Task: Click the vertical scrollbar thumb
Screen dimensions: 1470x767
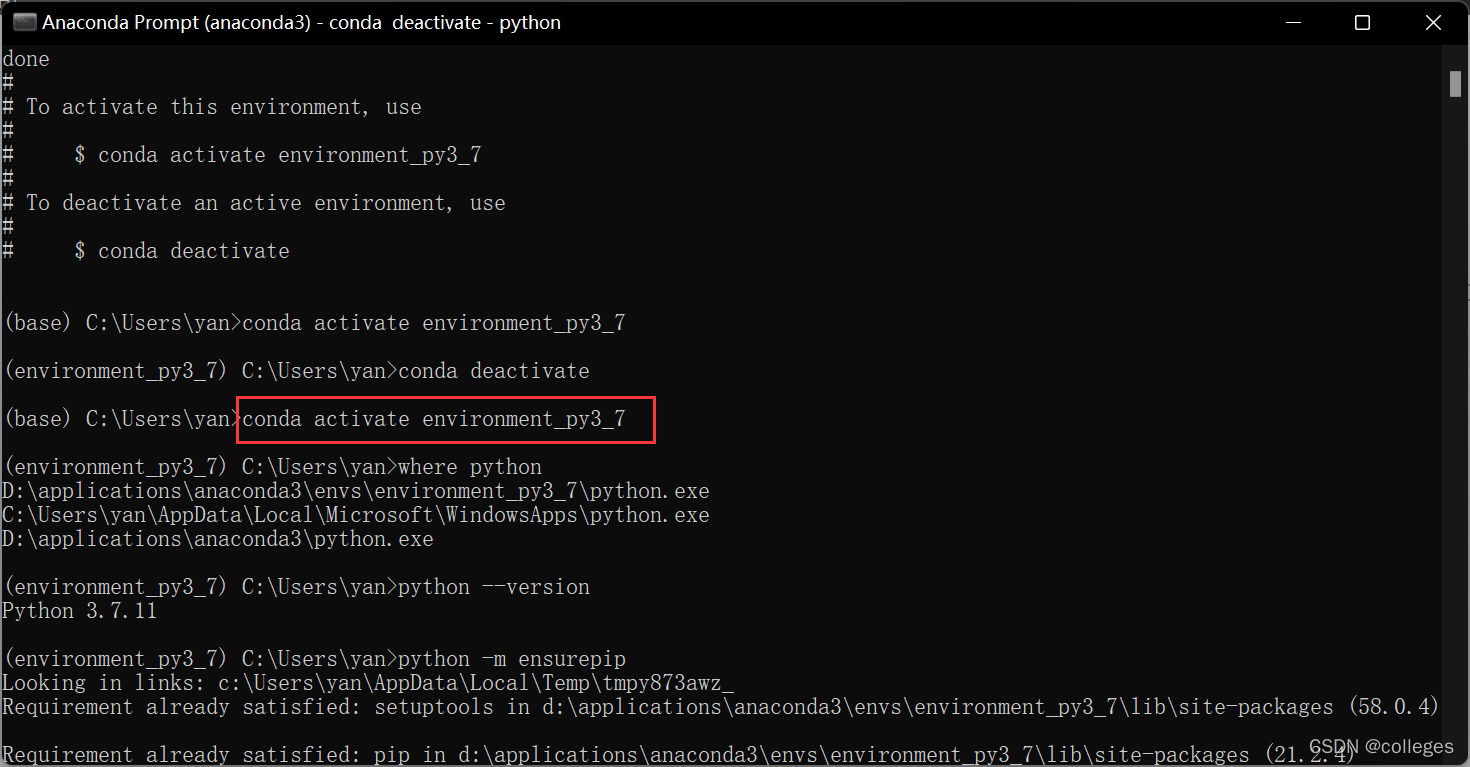Action: [x=1455, y=83]
